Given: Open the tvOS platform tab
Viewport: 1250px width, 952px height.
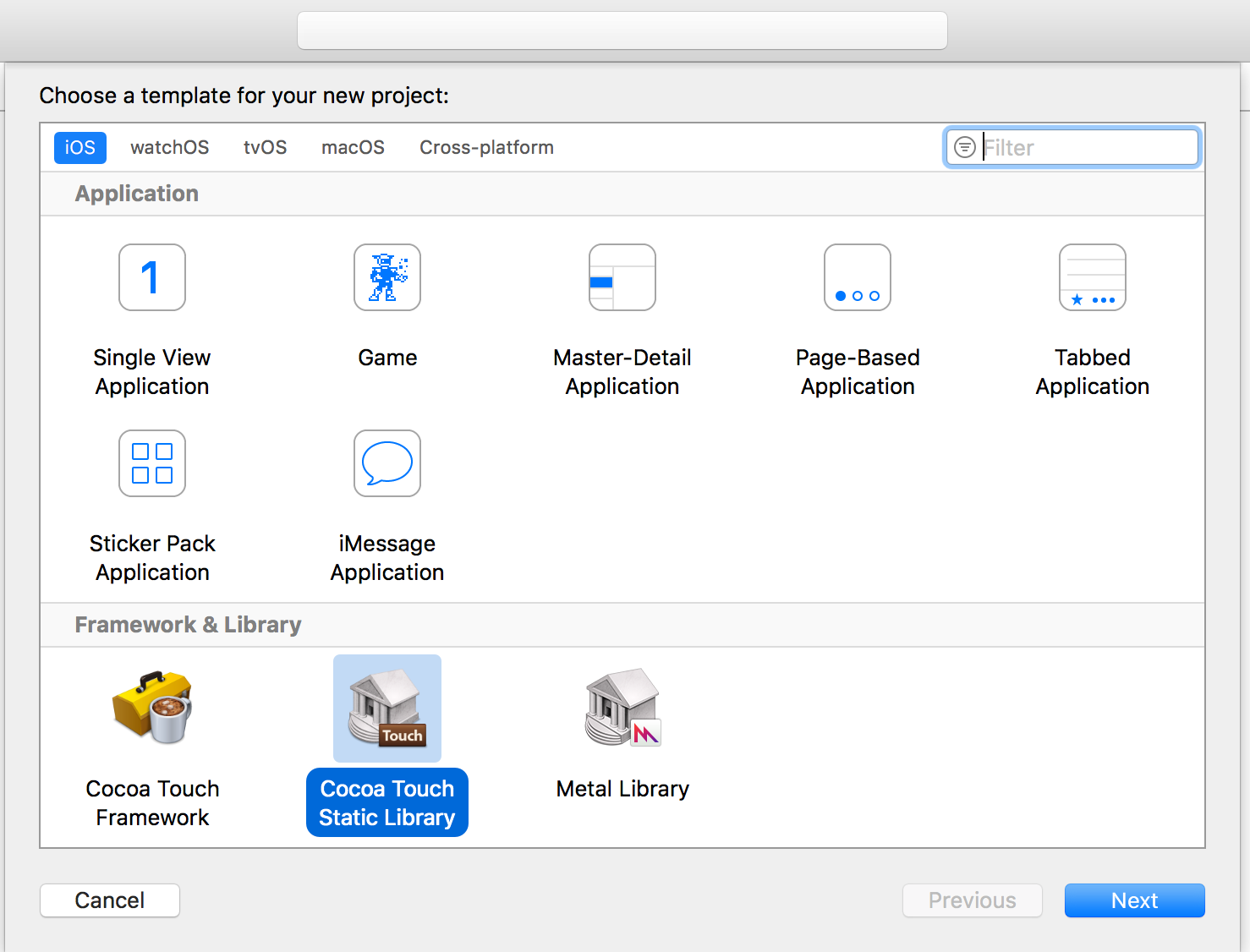Looking at the screenshot, I should [x=265, y=147].
